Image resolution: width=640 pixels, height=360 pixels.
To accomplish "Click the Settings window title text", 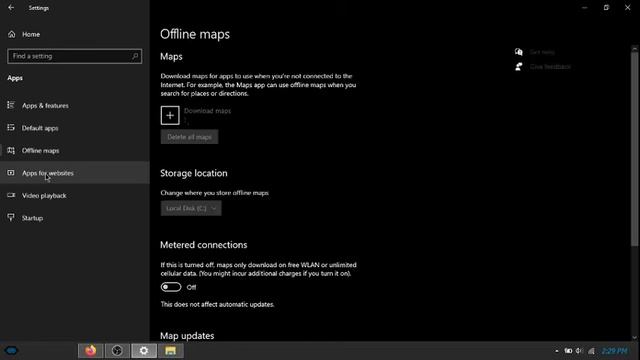I will pyautogui.click(x=39, y=8).
